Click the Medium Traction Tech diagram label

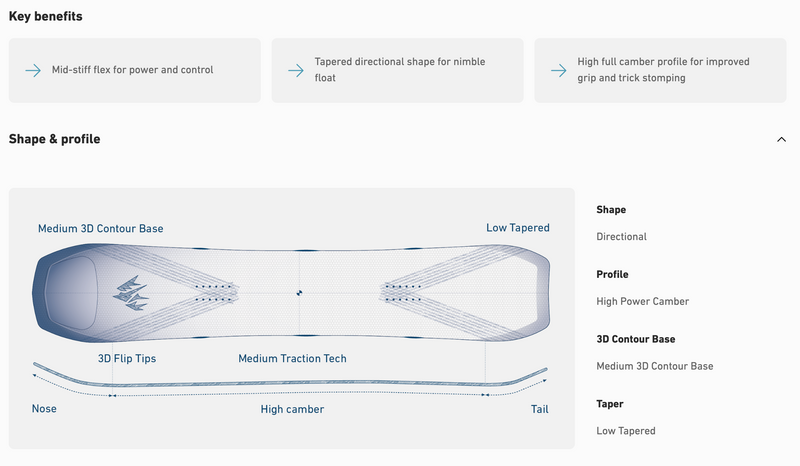(x=292, y=358)
